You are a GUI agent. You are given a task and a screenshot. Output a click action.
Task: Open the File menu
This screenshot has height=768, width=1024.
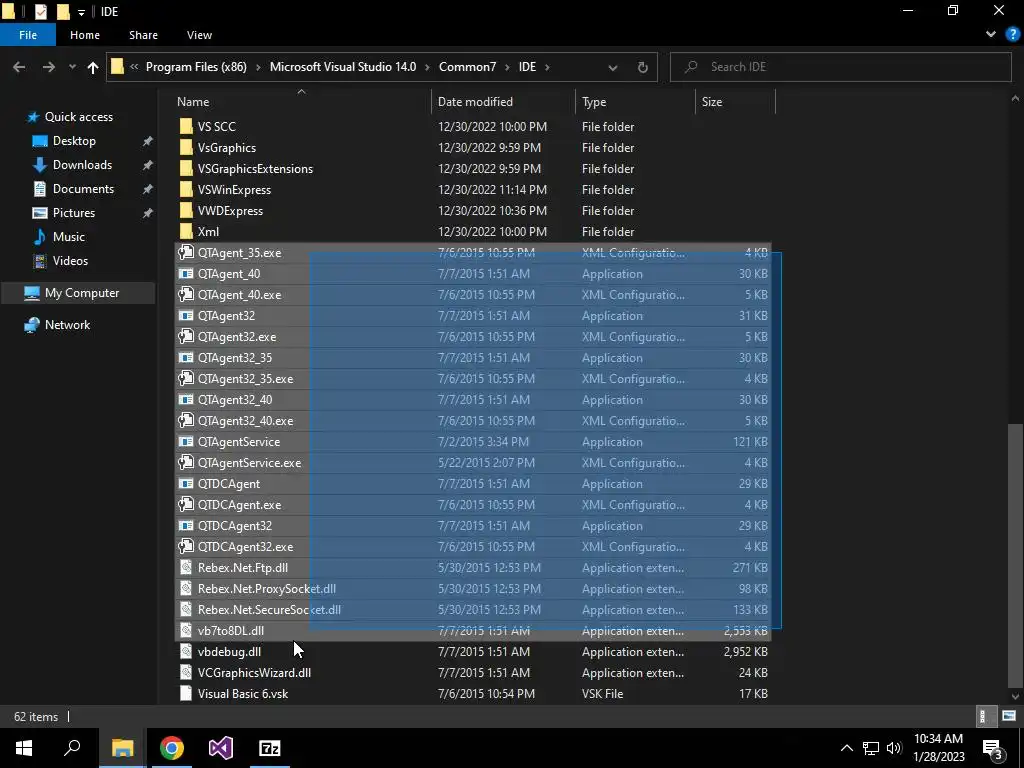click(28, 35)
